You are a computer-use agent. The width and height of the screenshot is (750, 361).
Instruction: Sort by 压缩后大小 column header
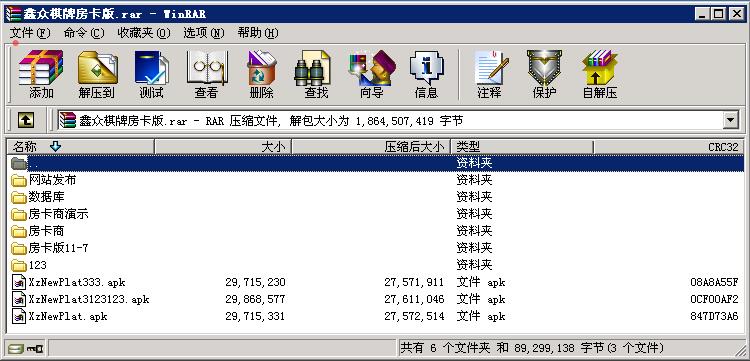tap(371, 147)
